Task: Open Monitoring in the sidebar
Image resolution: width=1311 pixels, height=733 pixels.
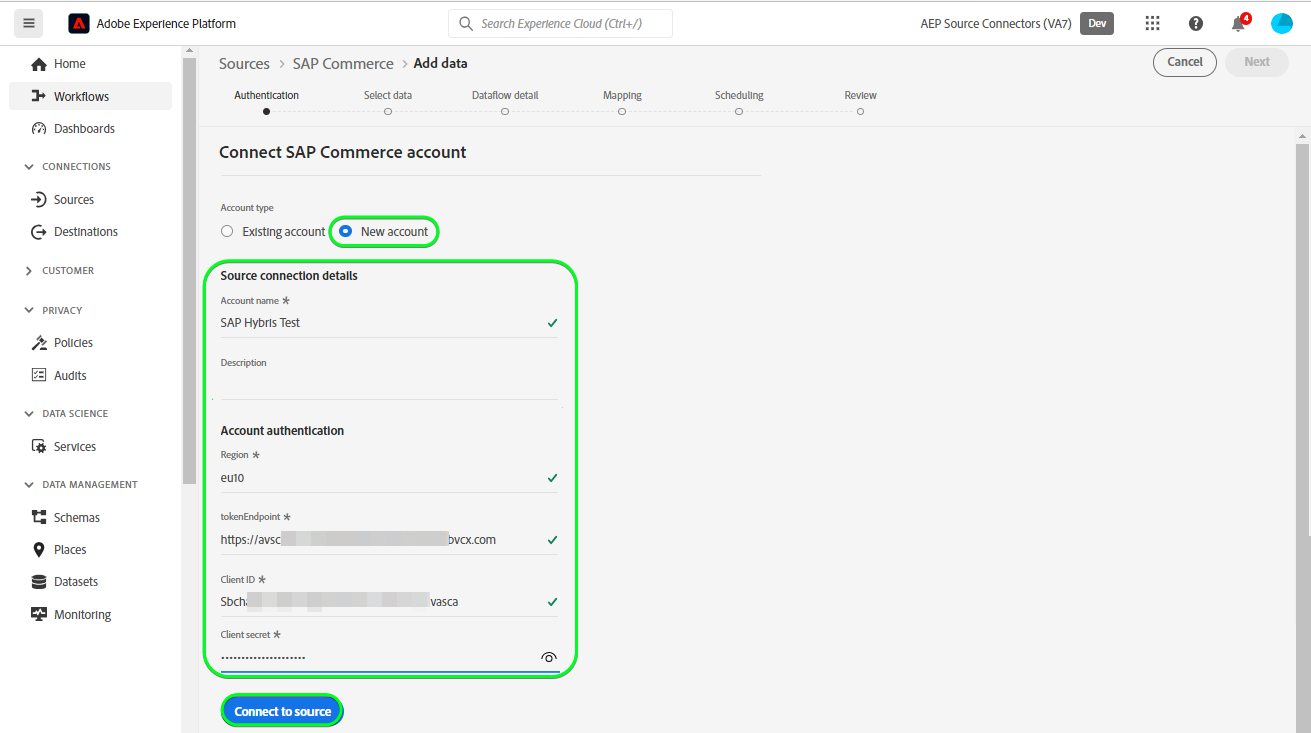Action: tap(82, 614)
